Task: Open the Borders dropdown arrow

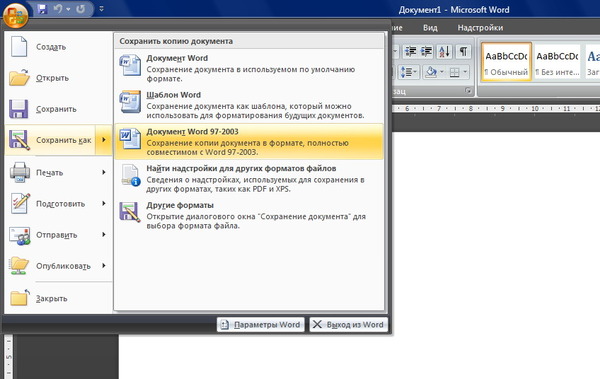Action: tap(465, 72)
